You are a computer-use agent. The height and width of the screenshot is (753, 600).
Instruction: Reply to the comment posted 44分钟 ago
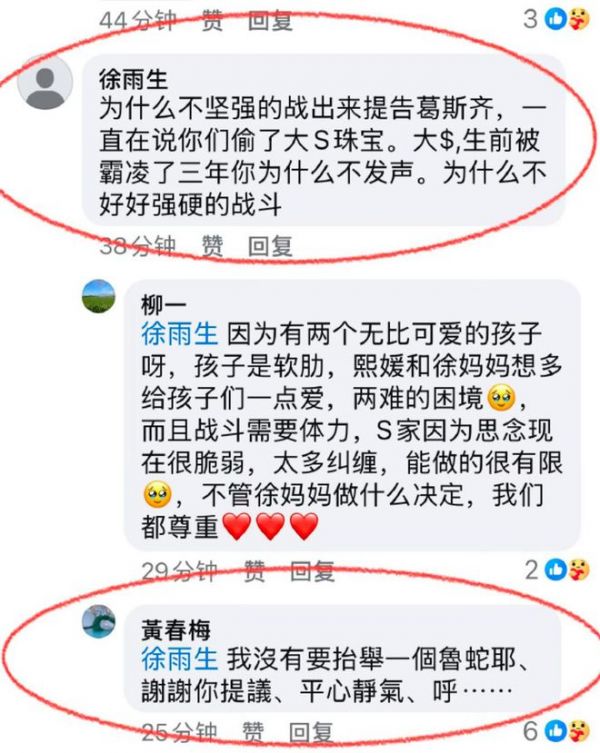click(x=270, y=21)
